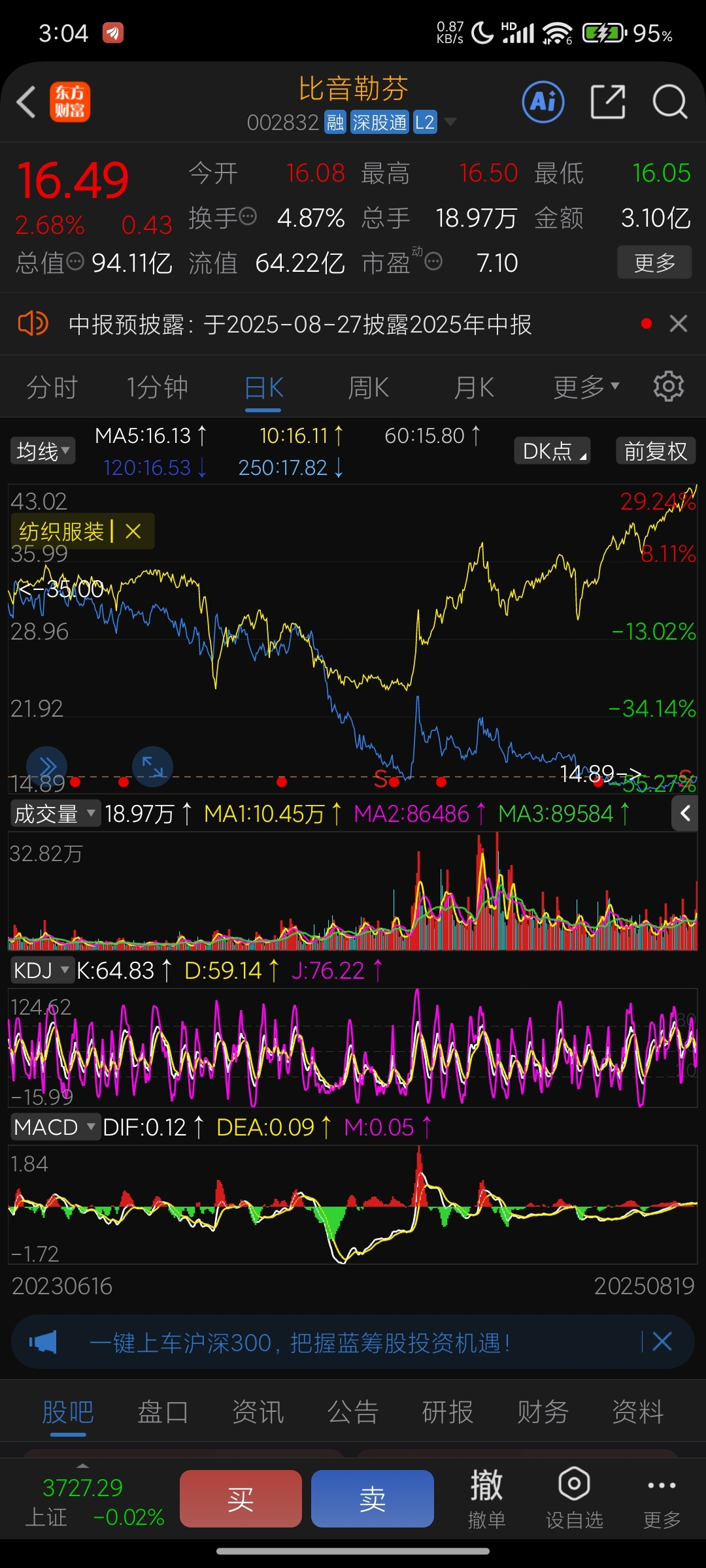Open the 盘口 tab
Viewport: 706px width, 1568px height.
163,1412
